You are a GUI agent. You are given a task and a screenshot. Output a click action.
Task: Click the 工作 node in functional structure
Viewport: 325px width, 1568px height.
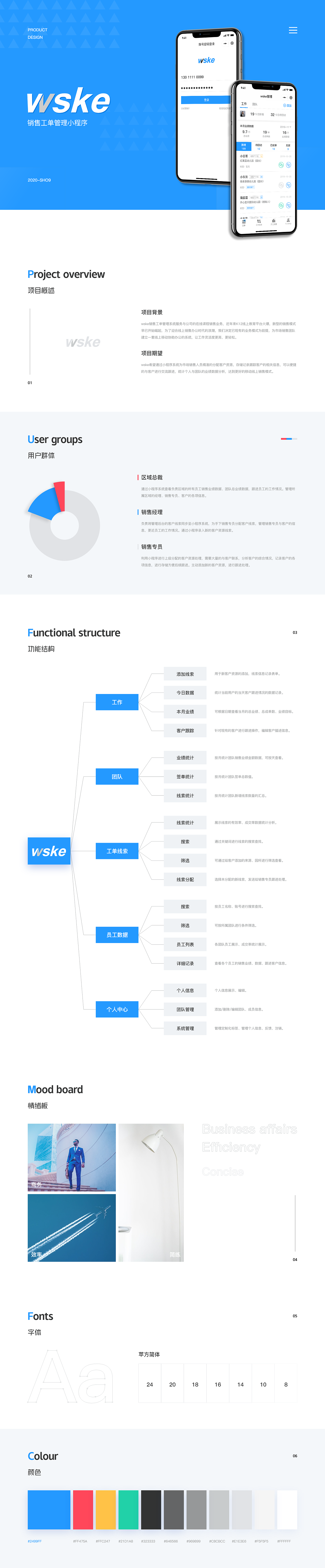click(x=117, y=702)
